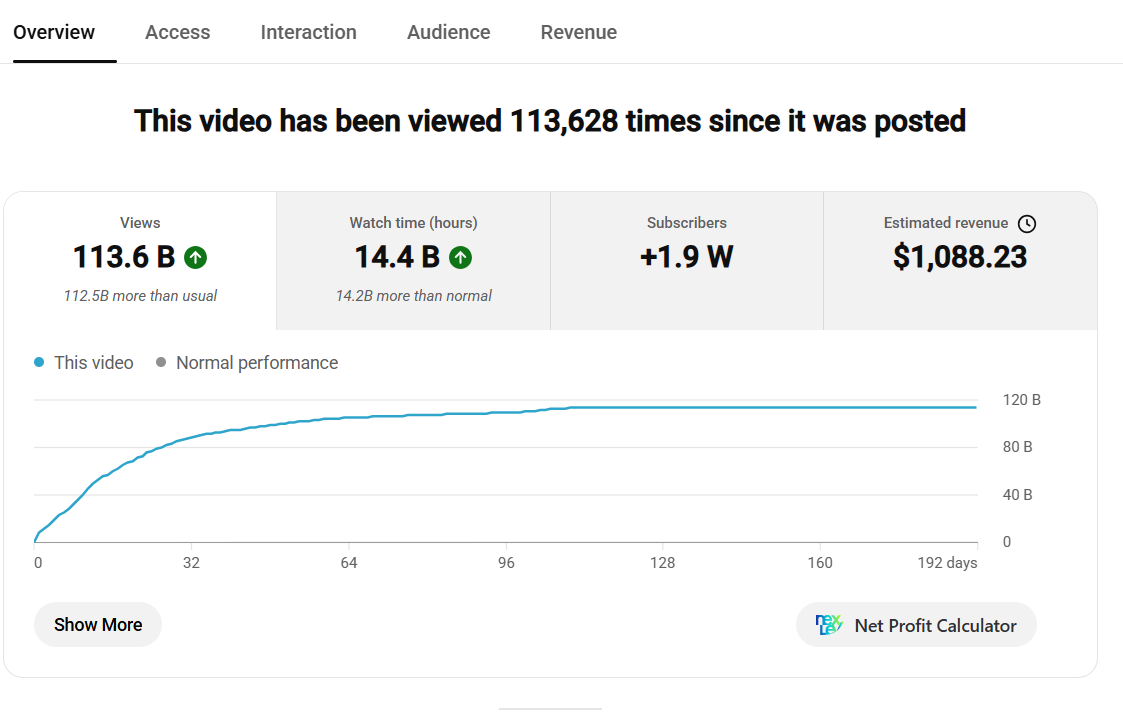This screenshot has height=715, width=1123.
Task: Open the Net Profit Calculator
Action: 916,625
